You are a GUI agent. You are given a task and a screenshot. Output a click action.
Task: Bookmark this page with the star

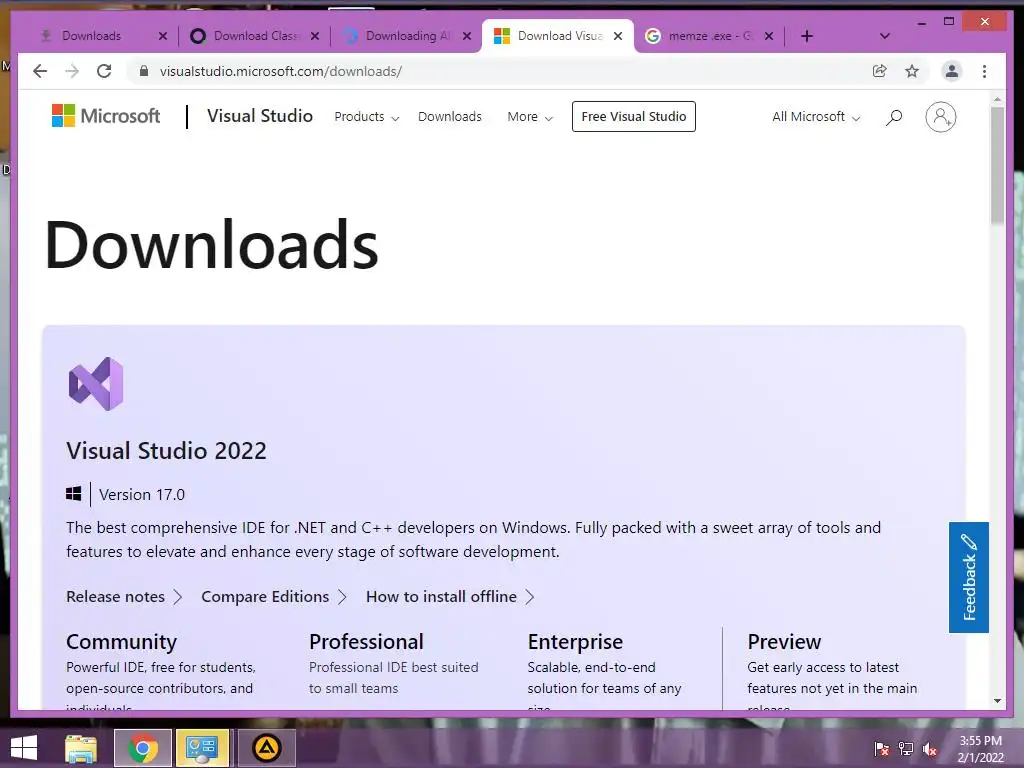pos(912,71)
